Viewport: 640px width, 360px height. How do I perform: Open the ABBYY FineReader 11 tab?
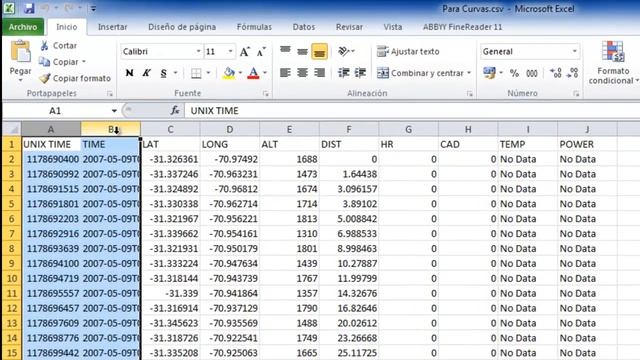point(462,27)
